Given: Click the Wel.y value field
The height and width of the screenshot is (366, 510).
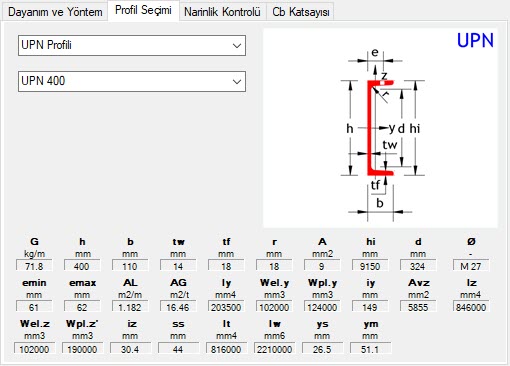Looking at the screenshot, I should [274, 307].
